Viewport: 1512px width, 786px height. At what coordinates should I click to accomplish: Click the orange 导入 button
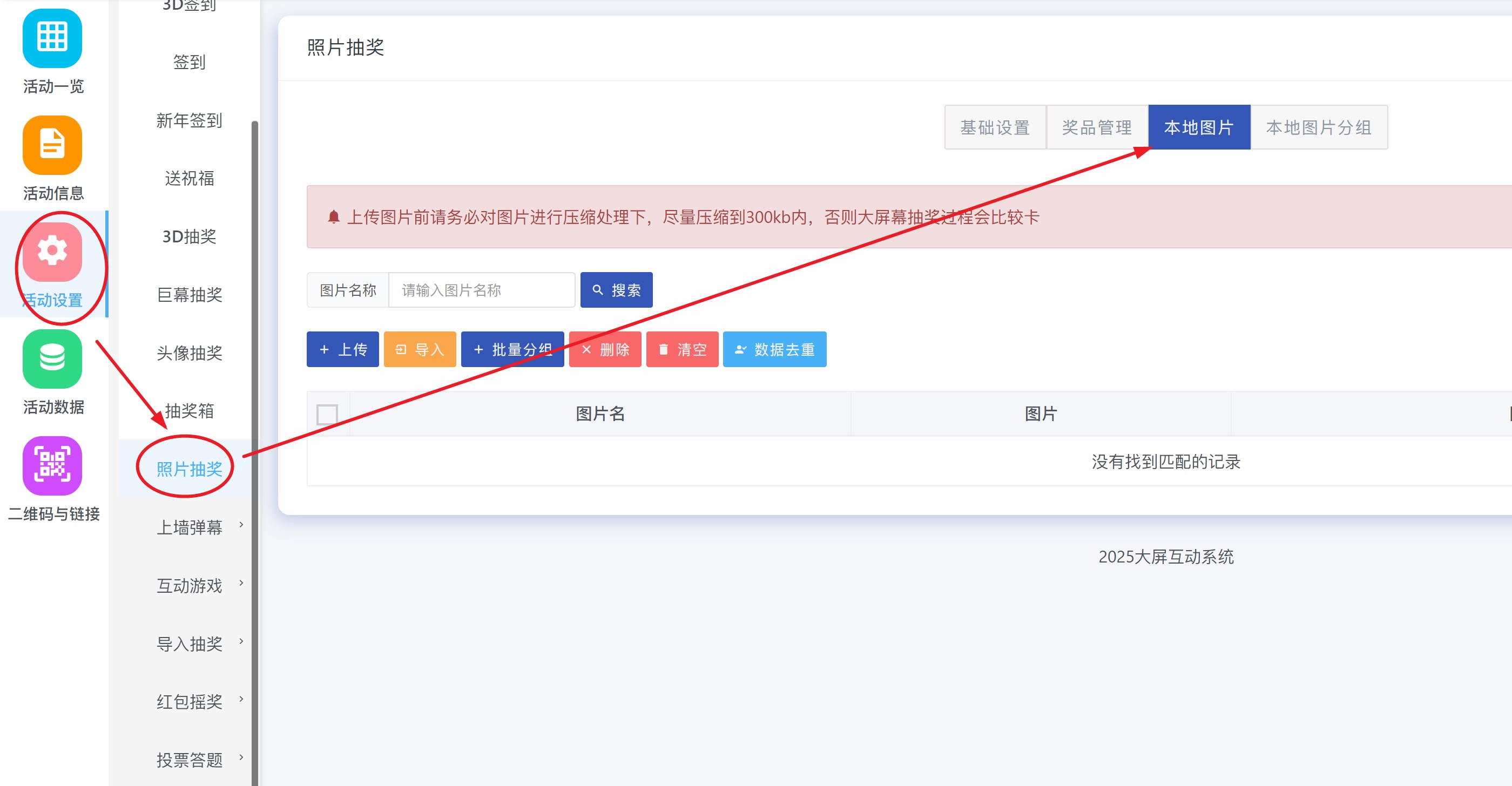pos(419,350)
